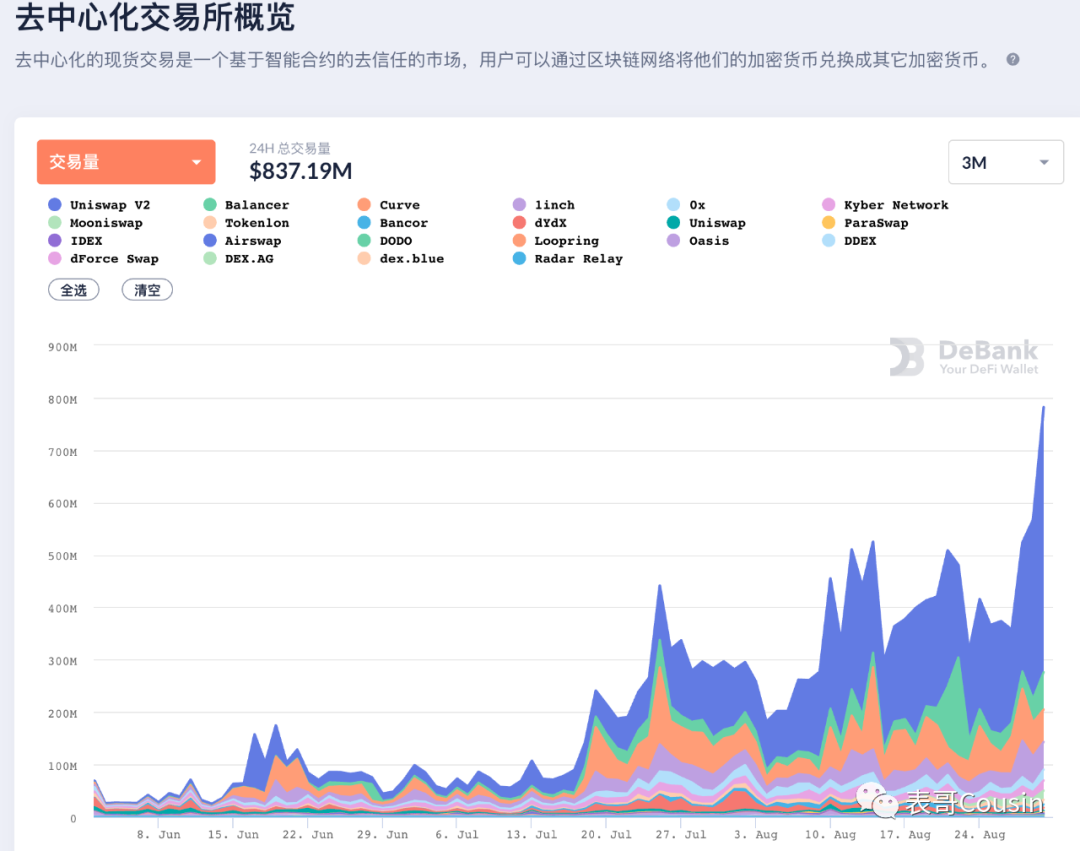Image resolution: width=1080 pixels, height=851 pixels.
Task: Click the Radar Relay legend dot icon
Action: (521, 258)
